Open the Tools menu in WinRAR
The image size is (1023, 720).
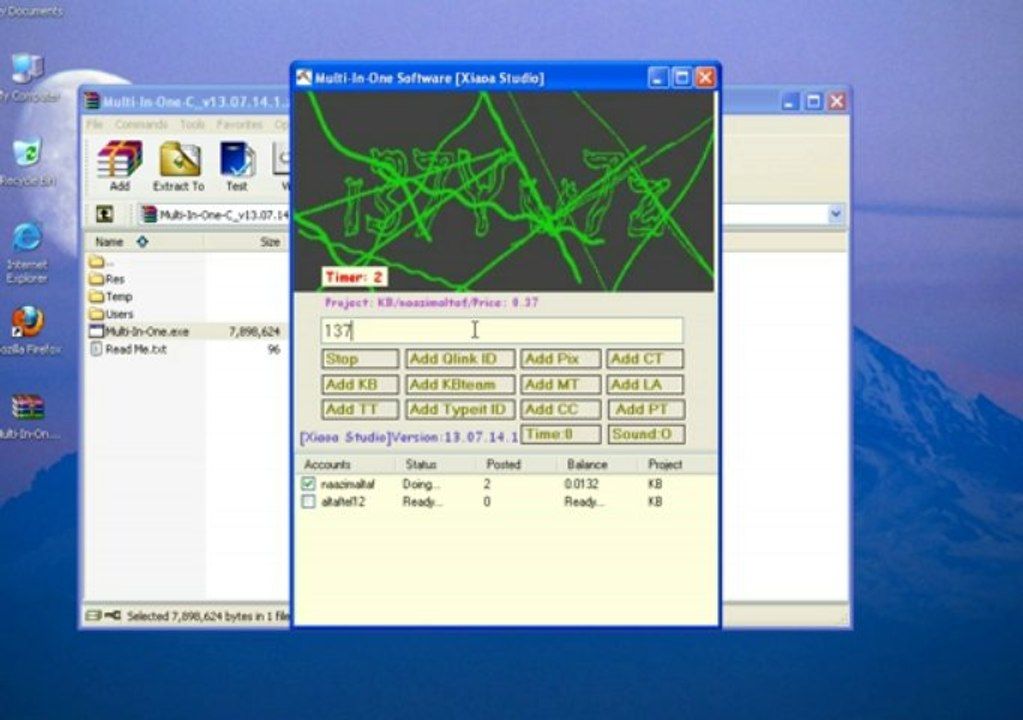[192, 124]
